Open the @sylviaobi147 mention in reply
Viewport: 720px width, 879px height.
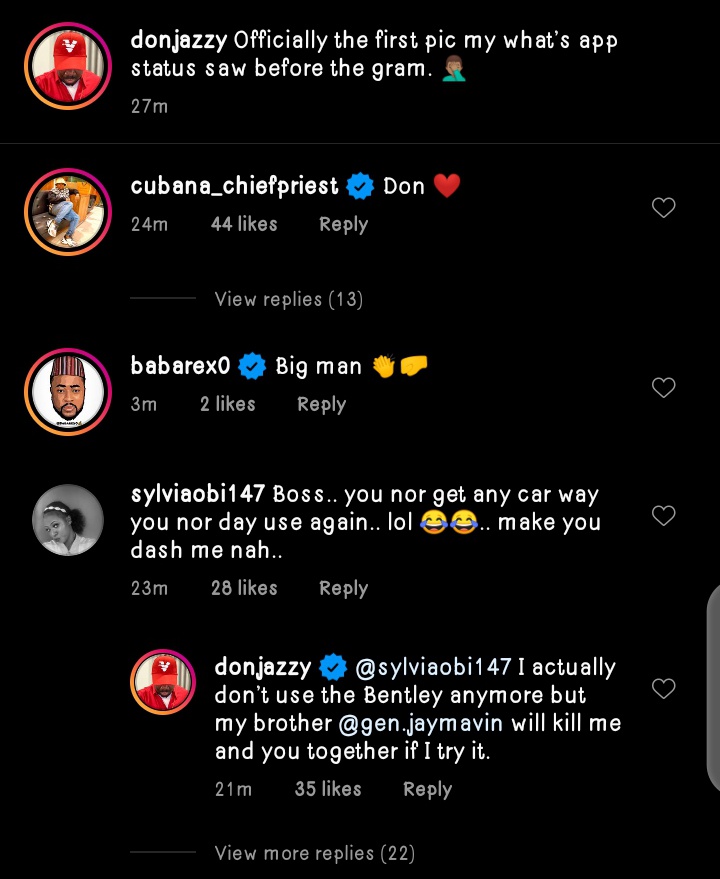pyautogui.click(x=433, y=667)
